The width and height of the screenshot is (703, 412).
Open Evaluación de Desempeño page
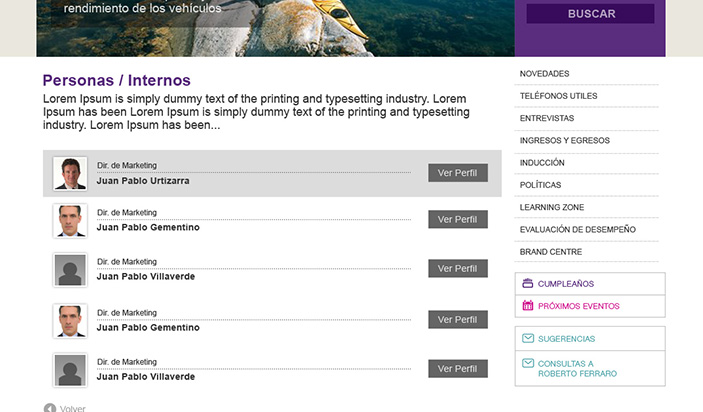pyautogui.click(x=577, y=230)
